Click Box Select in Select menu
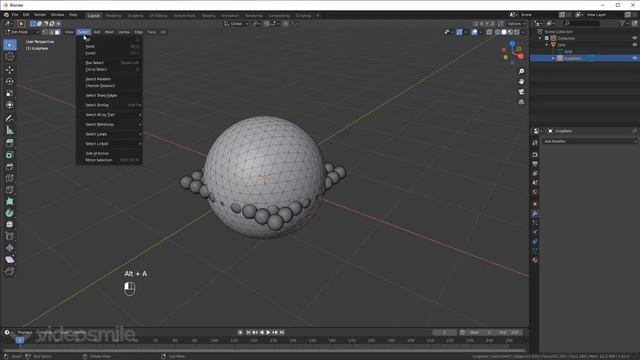 [109, 63]
